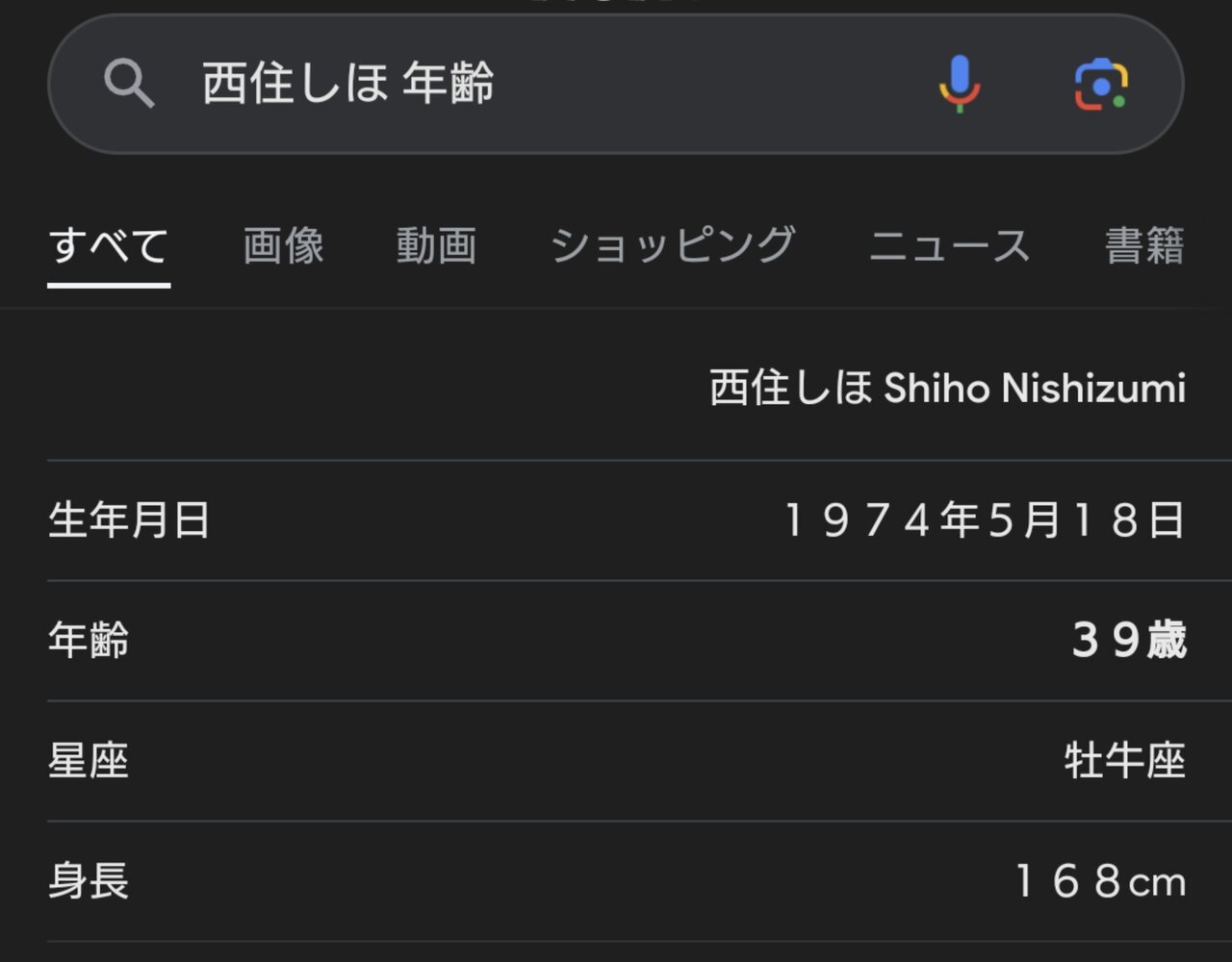Tap the magnifying glass search icon
1232x962 pixels.
(129, 85)
